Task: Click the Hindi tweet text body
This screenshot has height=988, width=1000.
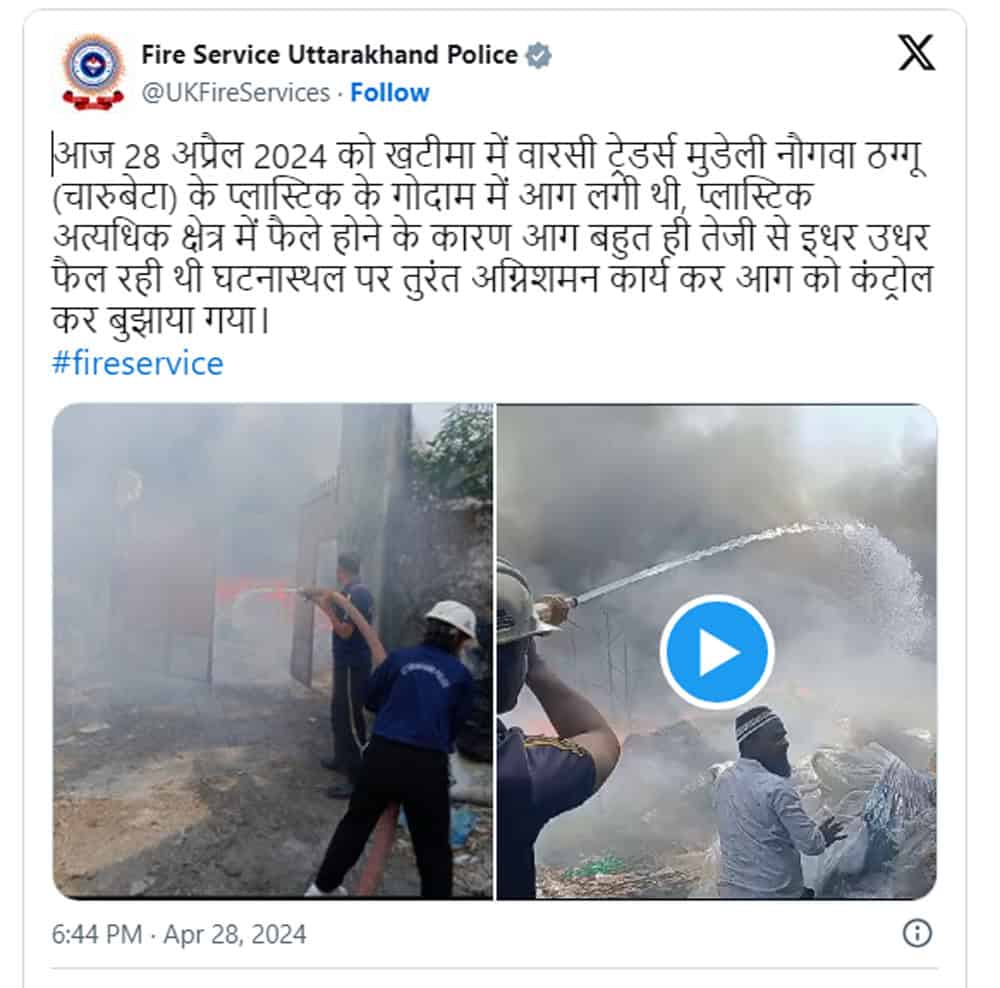Action: (x=493, y=239)
